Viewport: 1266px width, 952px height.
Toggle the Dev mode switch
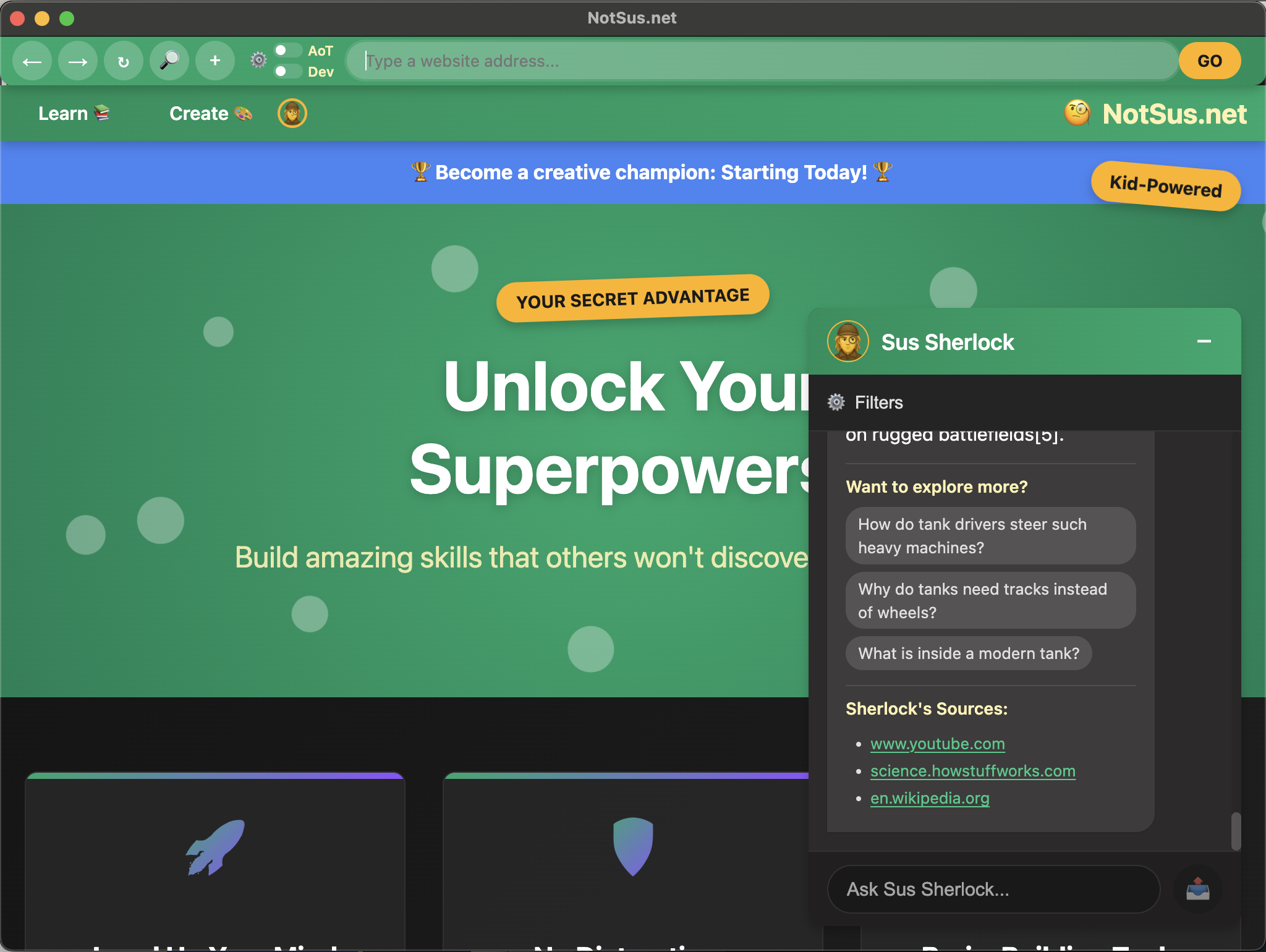point(287,71)
